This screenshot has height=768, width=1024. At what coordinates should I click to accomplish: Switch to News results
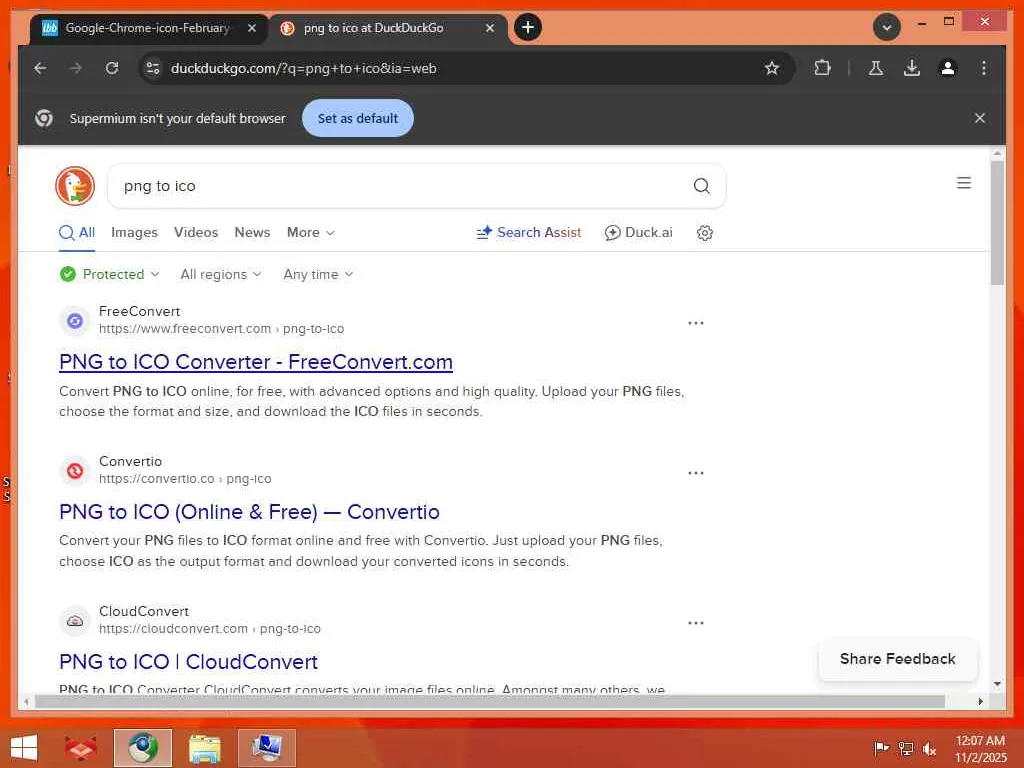click(252, 232)
